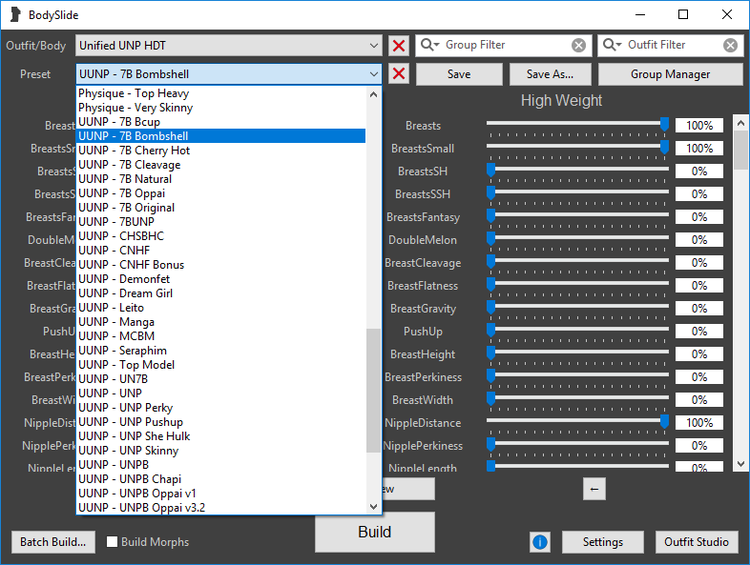
Task: Click the BodySlide app icon in title bar
Action: (x=15, y=15)
